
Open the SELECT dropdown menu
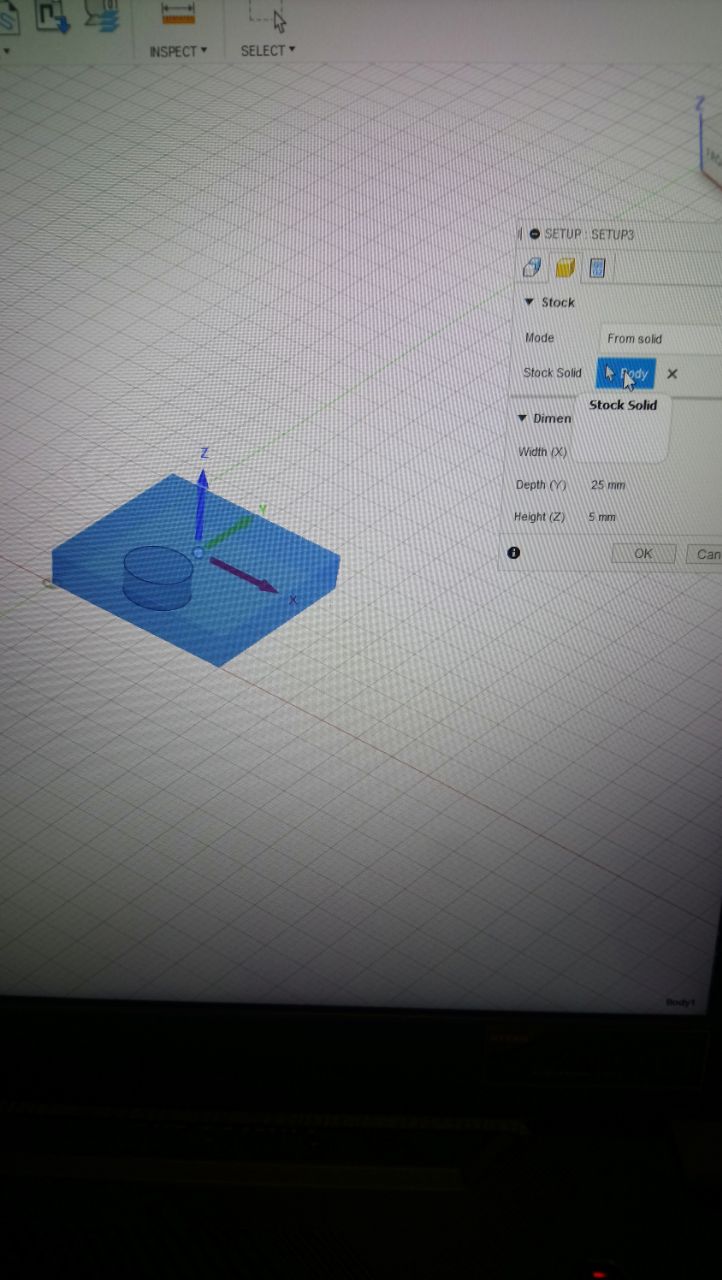coord(268,50)
